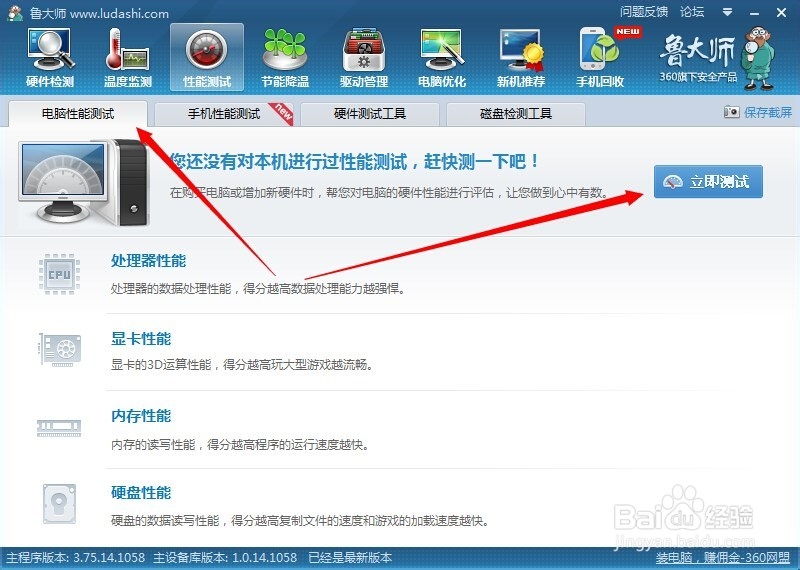The width and height of the screenshot is (800, 570).
Task: Open 温度监测 temperature monitor icon
Action: [128, 58]
